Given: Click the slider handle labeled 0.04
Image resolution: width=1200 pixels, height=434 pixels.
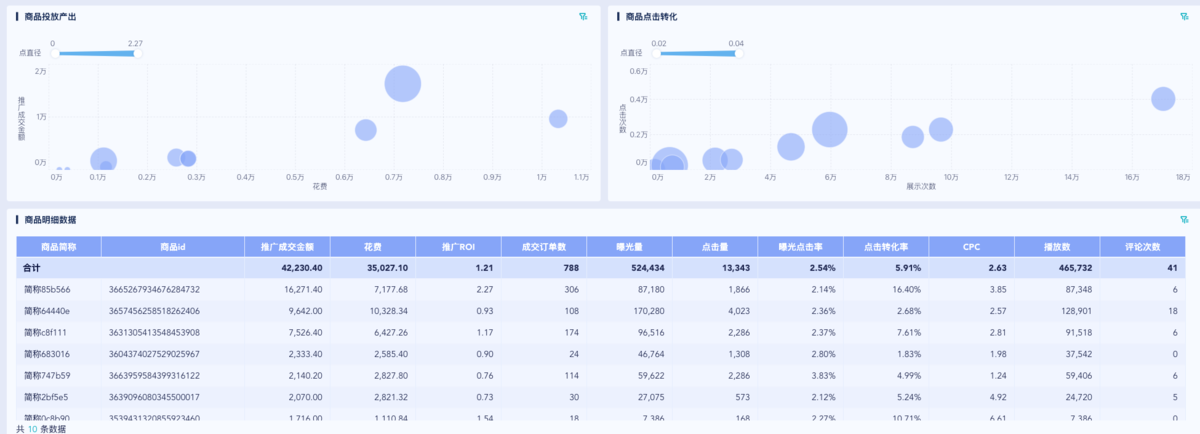Looking at the screenshot, I should tap(737, 53).
